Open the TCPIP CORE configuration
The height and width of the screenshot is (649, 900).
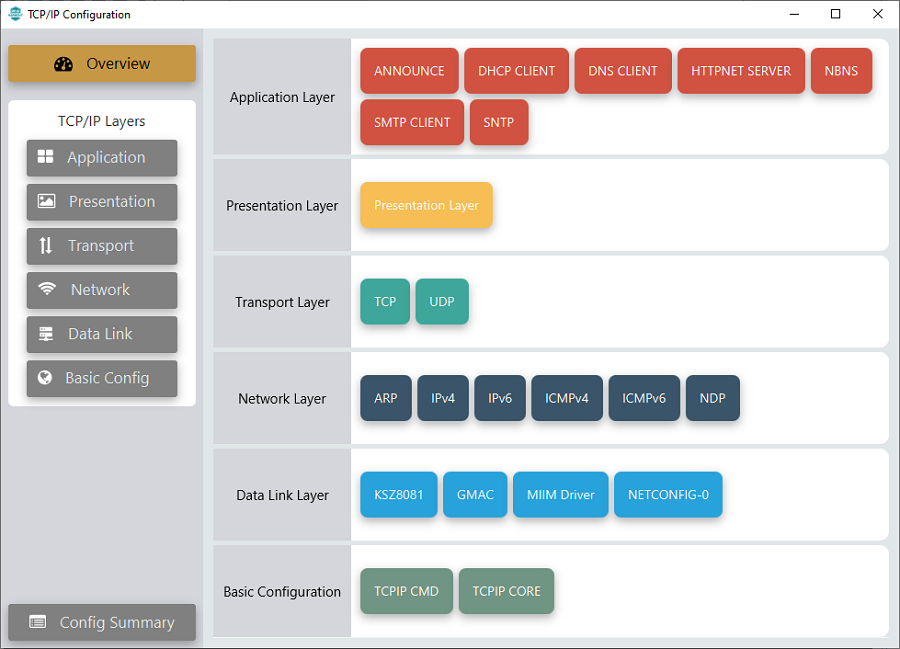[x=506, y=591]
